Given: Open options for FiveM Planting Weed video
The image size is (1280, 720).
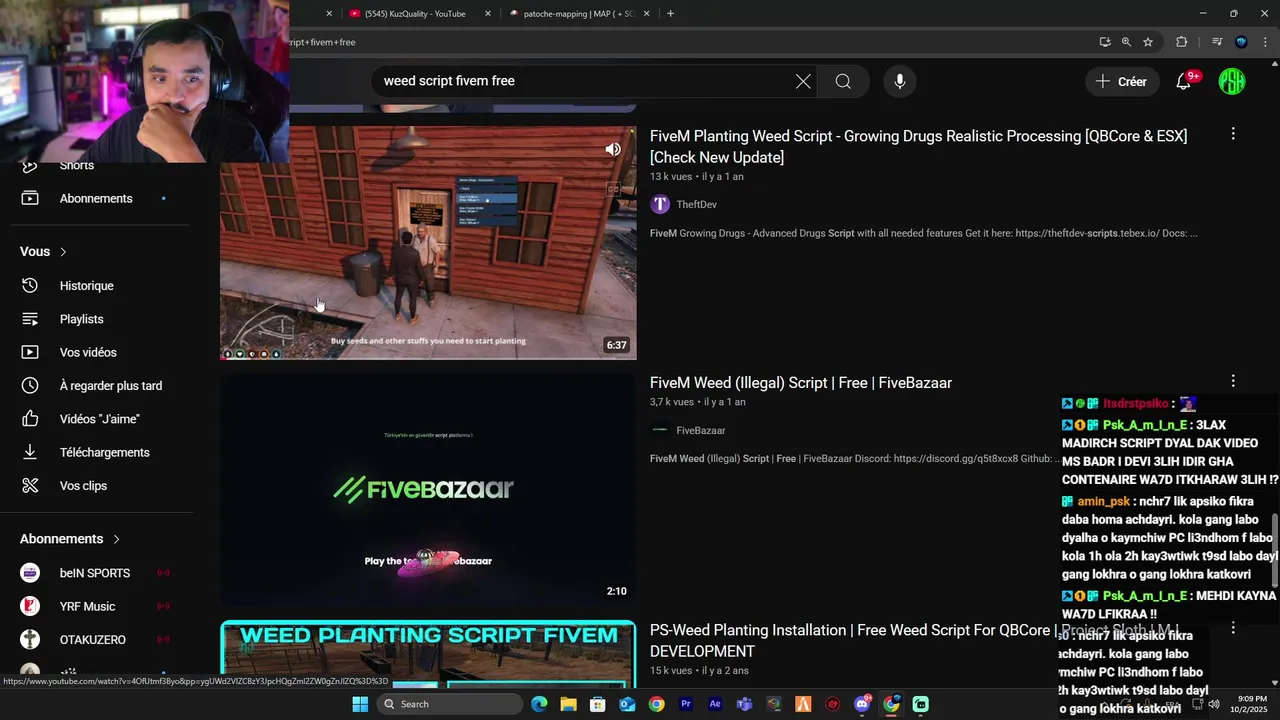Looking at the screenshot, I should [x=1233, y=134].
